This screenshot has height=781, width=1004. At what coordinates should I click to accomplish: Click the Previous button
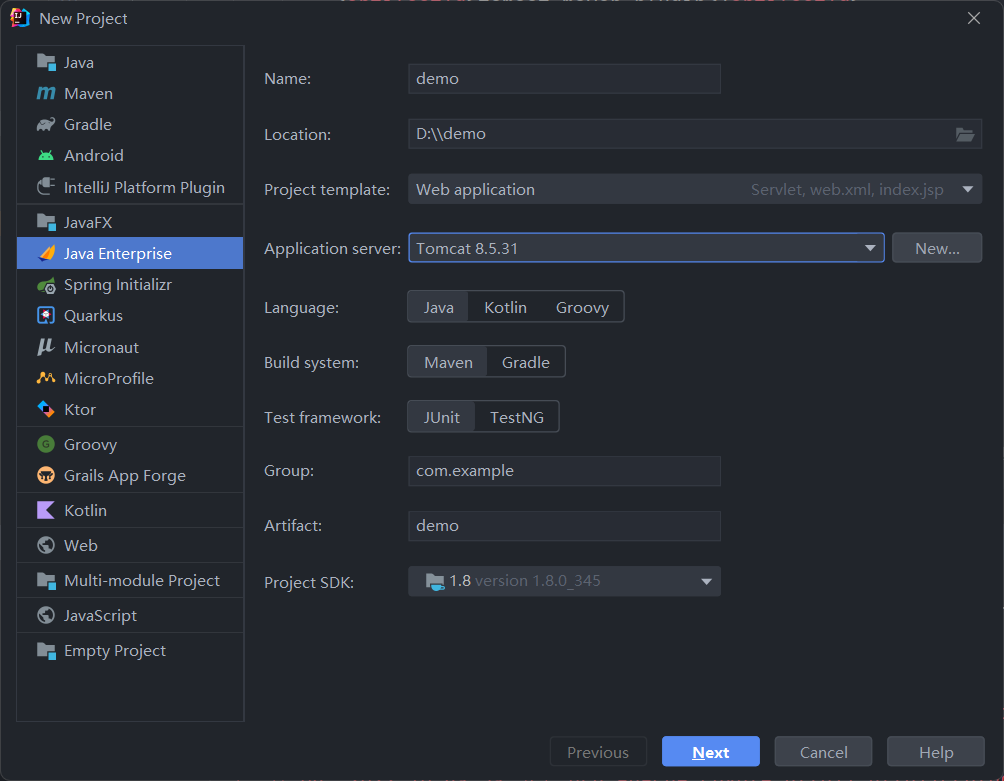598,752
